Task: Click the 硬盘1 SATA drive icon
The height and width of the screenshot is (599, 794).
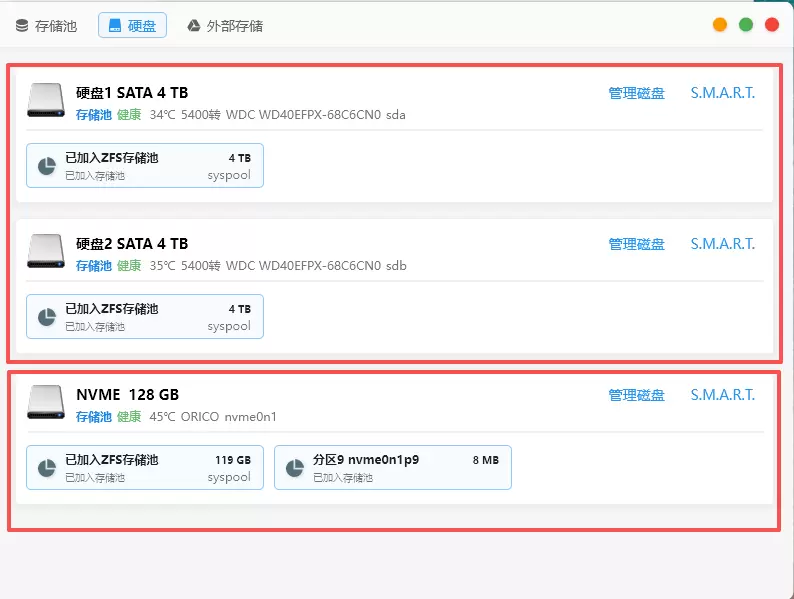Action: pos(46,101)
